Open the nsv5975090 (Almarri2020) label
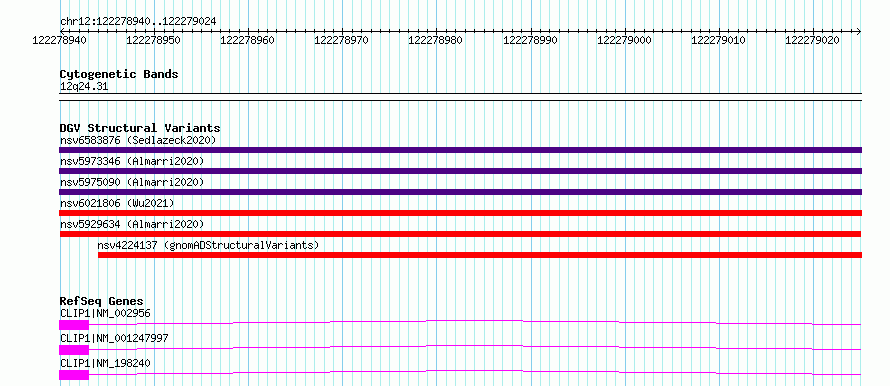The height and width of the screenshot is (386, 890). (x=132, y=182)
